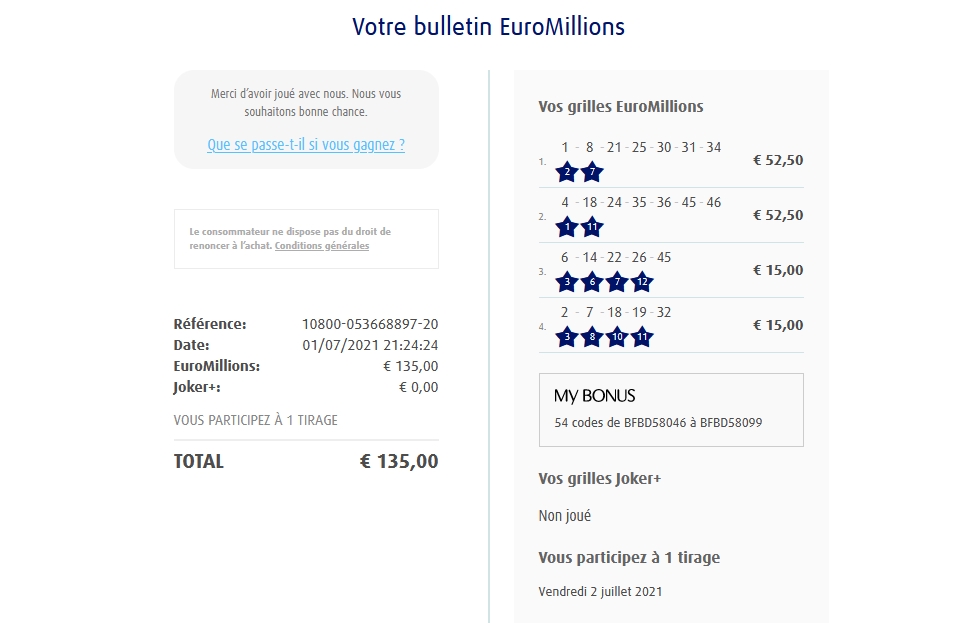Click the purchase date 01/07/2021 21:24:24

(370, 345)
